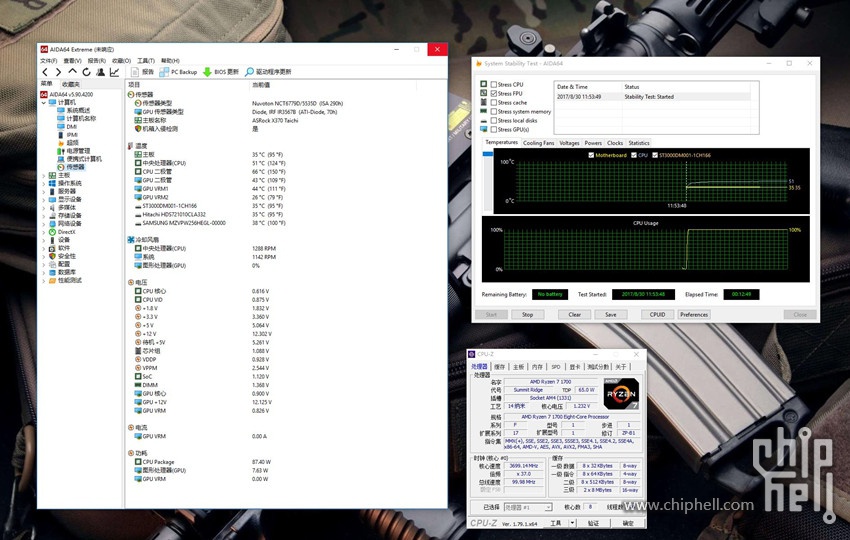Click CPU-Z Ryzen 7 logo image

621,394
